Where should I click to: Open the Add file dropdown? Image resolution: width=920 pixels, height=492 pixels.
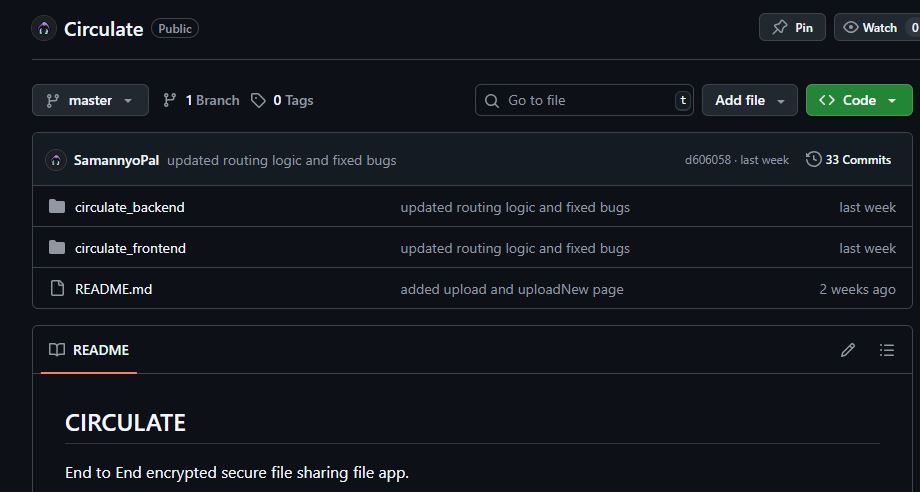[750, 100]
